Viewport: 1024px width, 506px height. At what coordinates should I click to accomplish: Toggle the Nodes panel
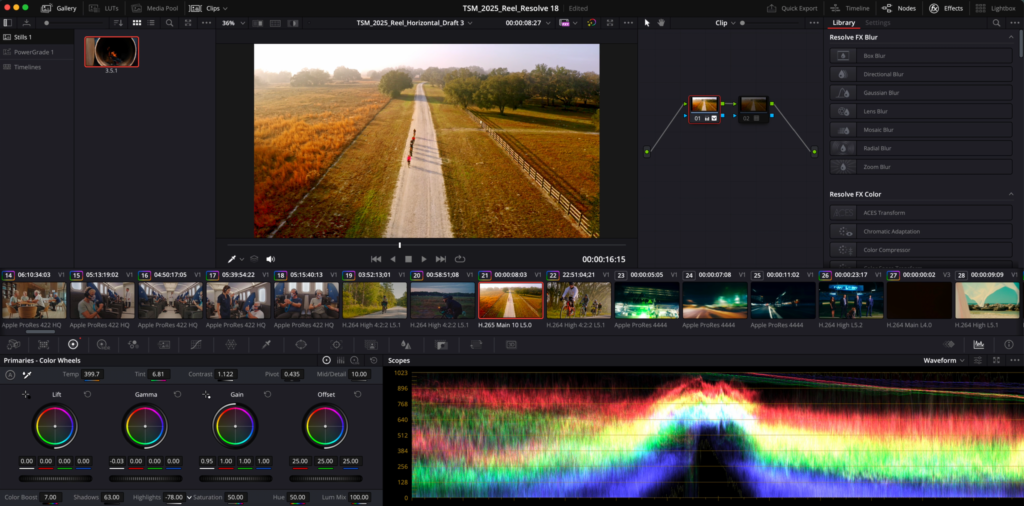pyautogui.click(x=899, y=8)
